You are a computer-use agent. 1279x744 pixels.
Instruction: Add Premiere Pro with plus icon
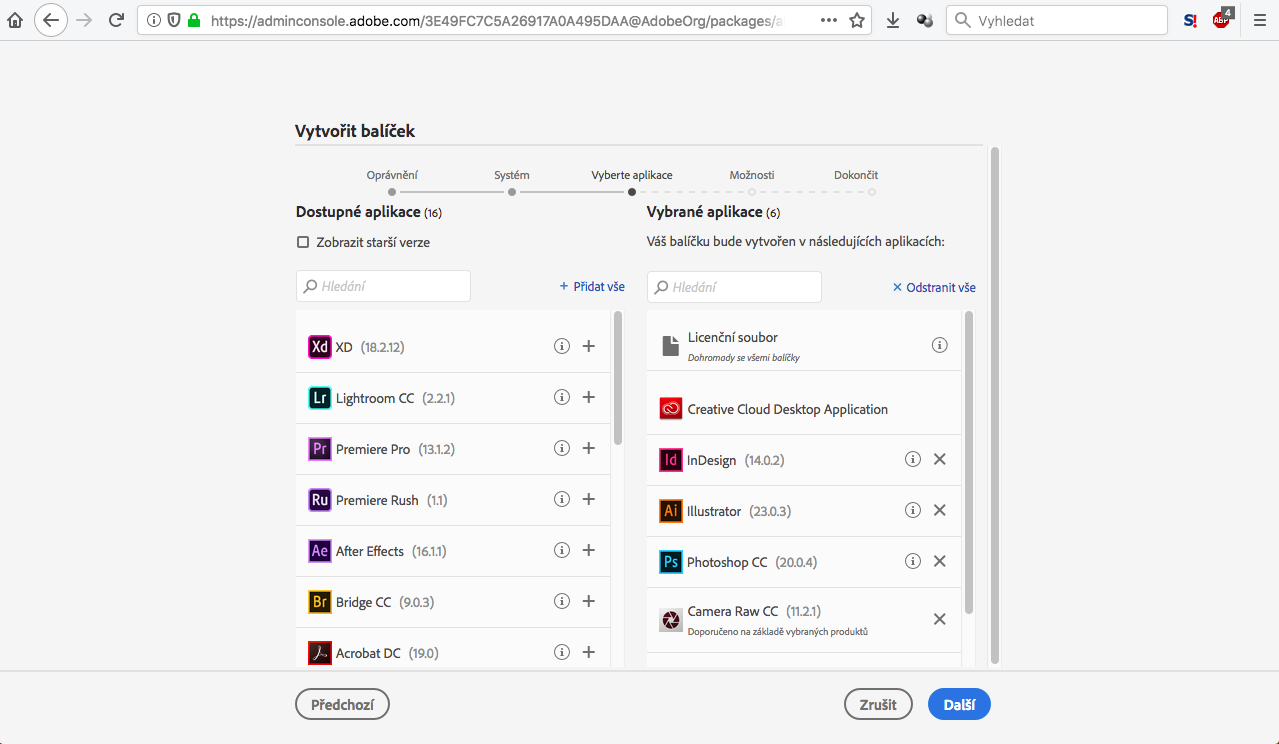click(589, 448)
